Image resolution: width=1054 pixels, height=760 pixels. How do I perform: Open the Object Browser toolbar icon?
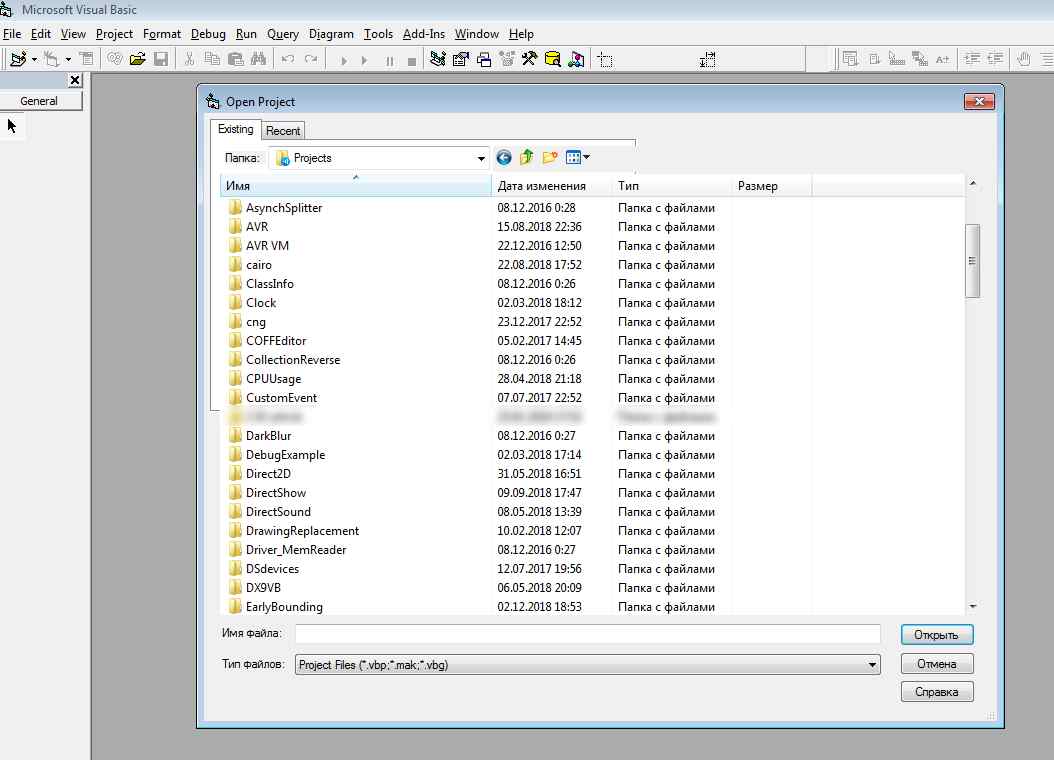click(x=507, y=59)
